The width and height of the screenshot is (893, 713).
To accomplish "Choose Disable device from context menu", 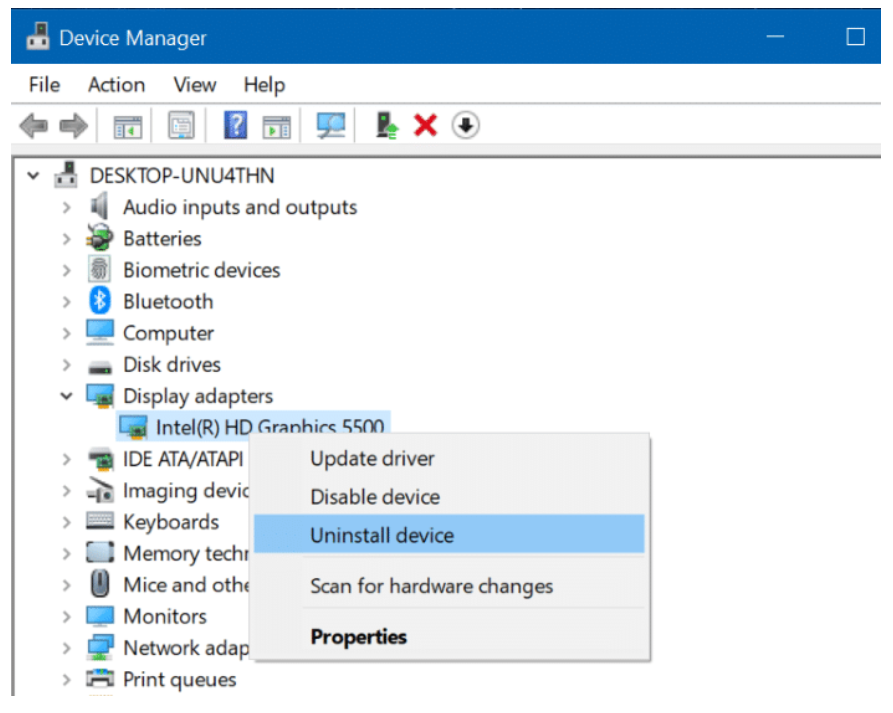I will (450, 497).
